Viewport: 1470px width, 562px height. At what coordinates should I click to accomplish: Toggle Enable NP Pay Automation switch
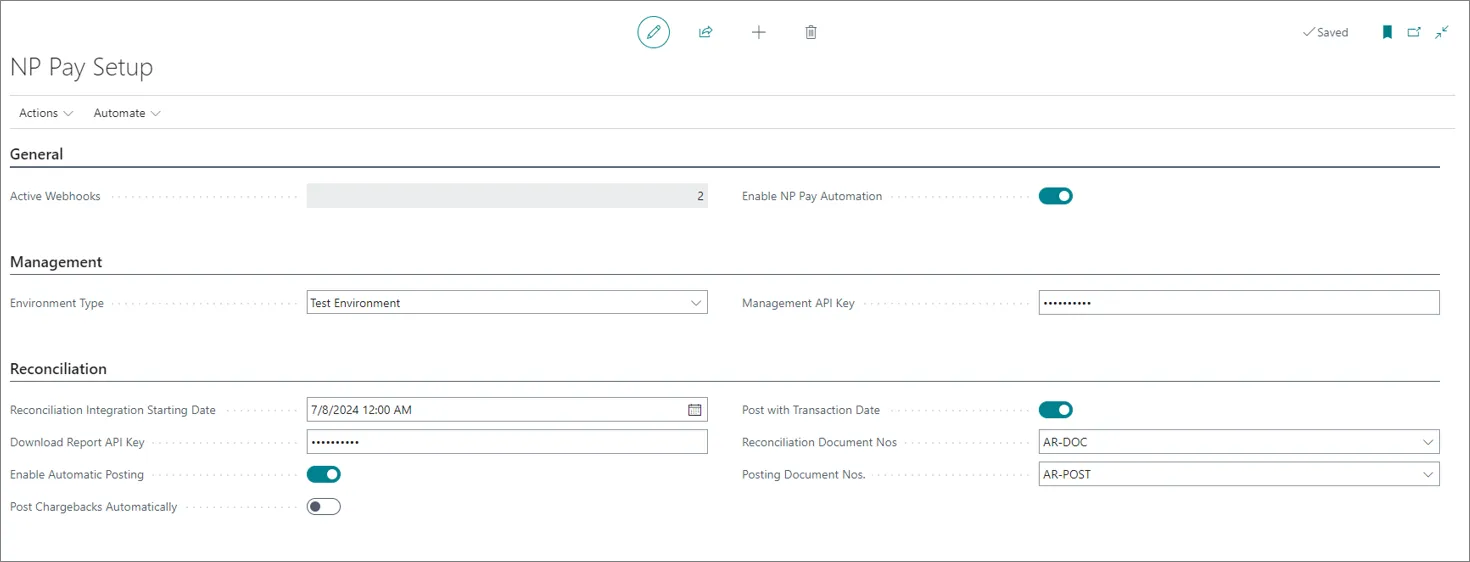tap(1055, 196)
